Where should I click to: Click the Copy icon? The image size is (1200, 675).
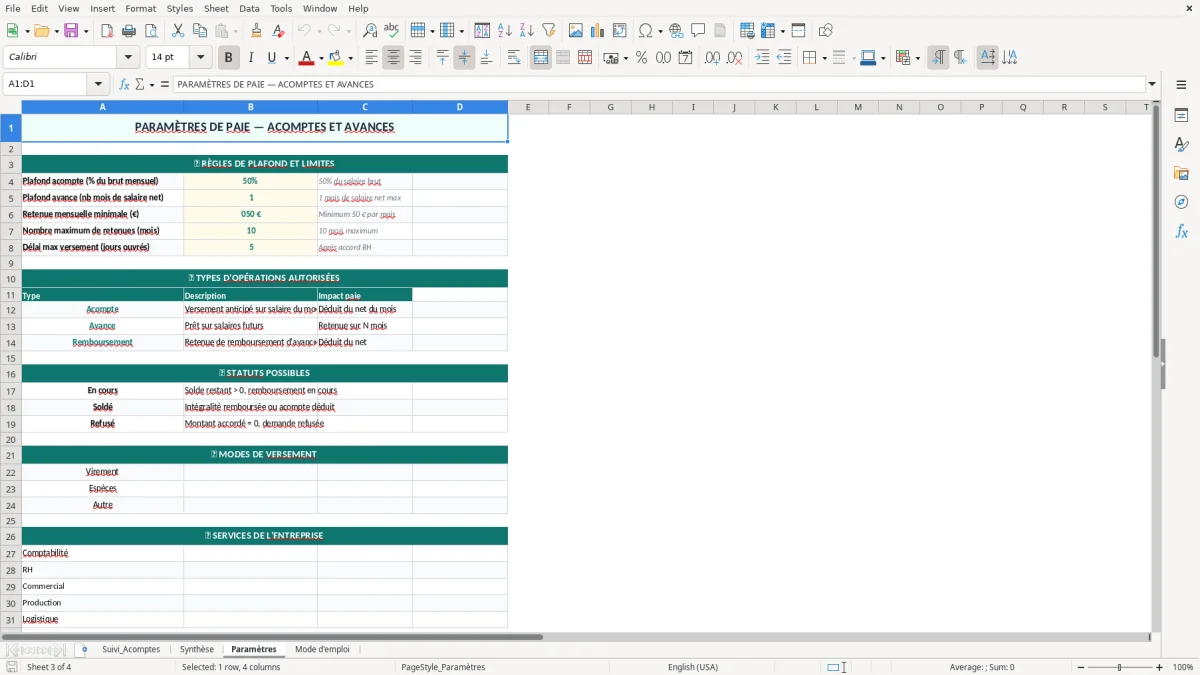tap(200, 31)
